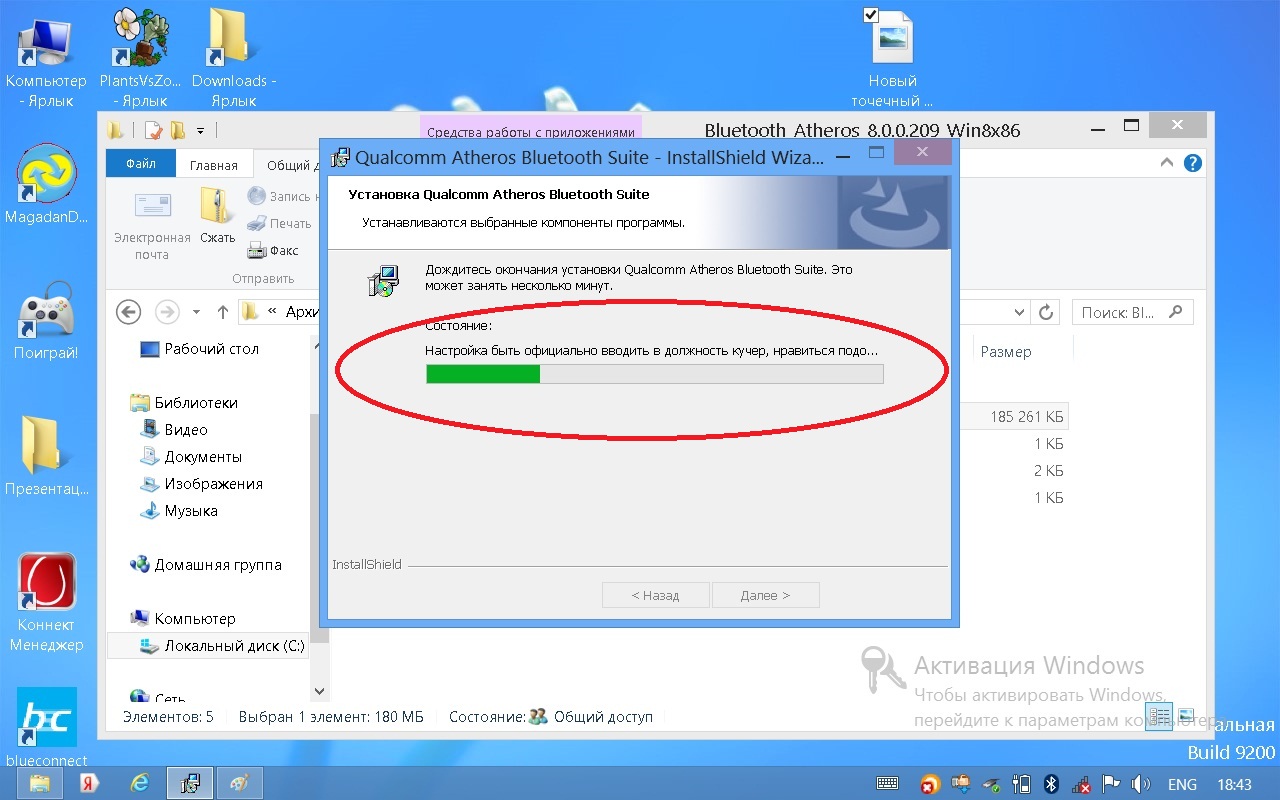This screenshot has width=1280, height=800.
Task: Select Локальный диск (C:) in navigation tree
Action: point(233,646)
